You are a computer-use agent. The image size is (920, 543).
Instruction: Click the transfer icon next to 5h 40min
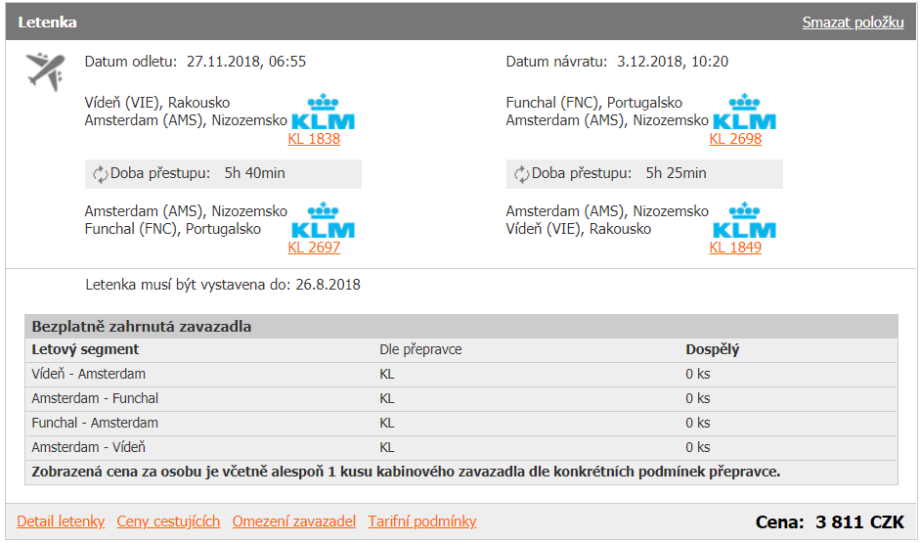(100, 174)
